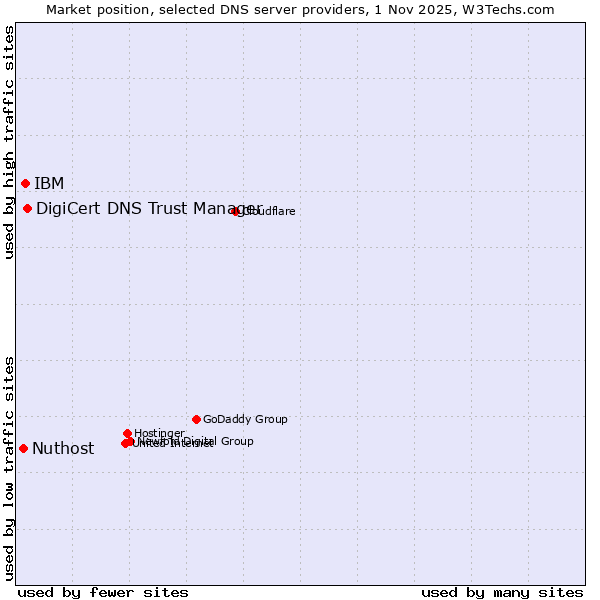This screenshot has width=600, height=600.
Task: Click the IBM text label
Action: tap(49, 183)
